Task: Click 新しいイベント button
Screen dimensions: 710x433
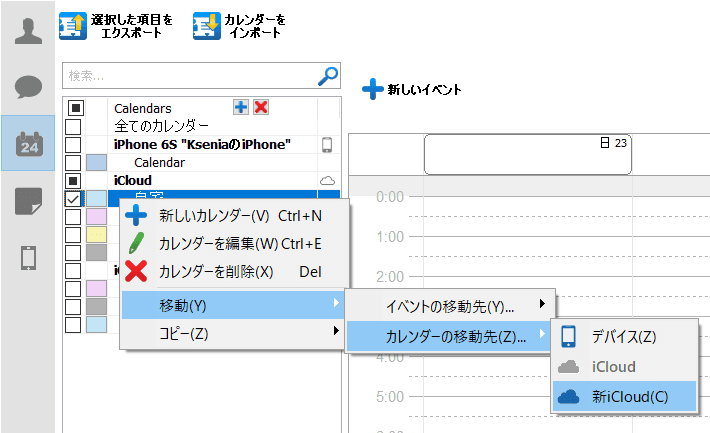Action: [412, 89]
